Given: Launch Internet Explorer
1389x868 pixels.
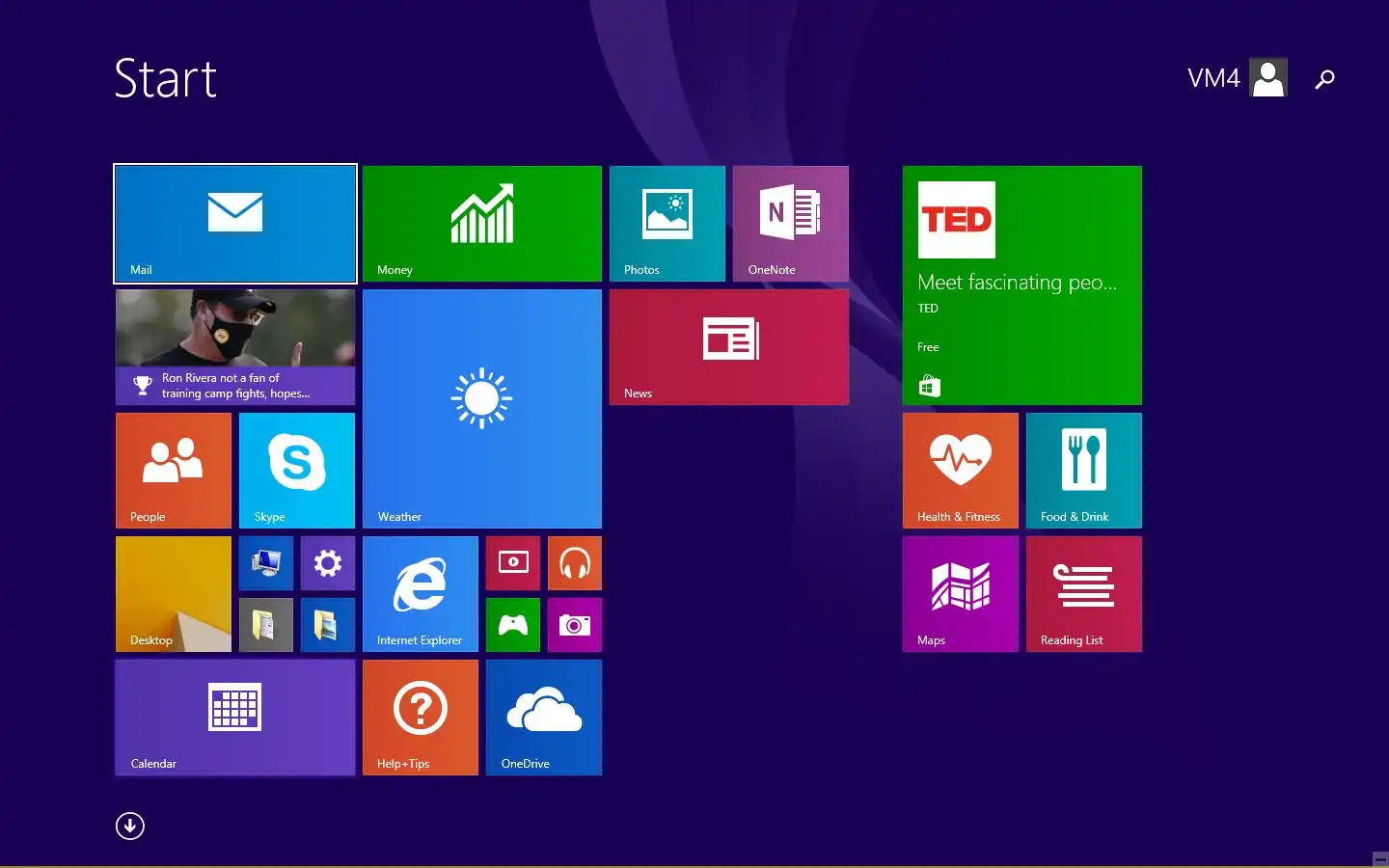Looking at the screenshot, I should pos(421,594).
